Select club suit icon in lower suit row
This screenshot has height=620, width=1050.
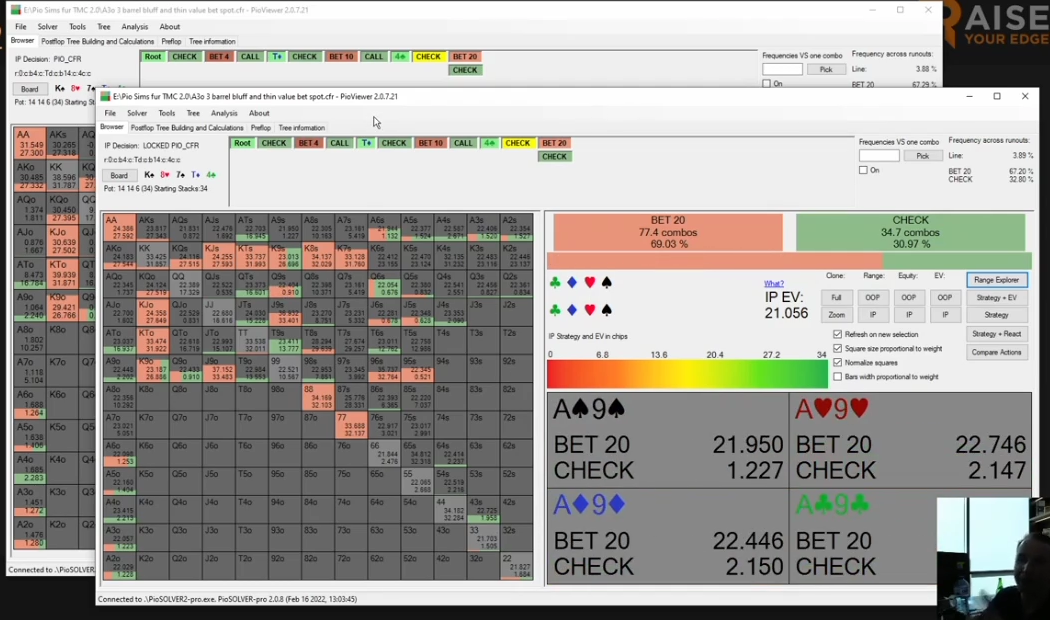click(x=555, y=310)
